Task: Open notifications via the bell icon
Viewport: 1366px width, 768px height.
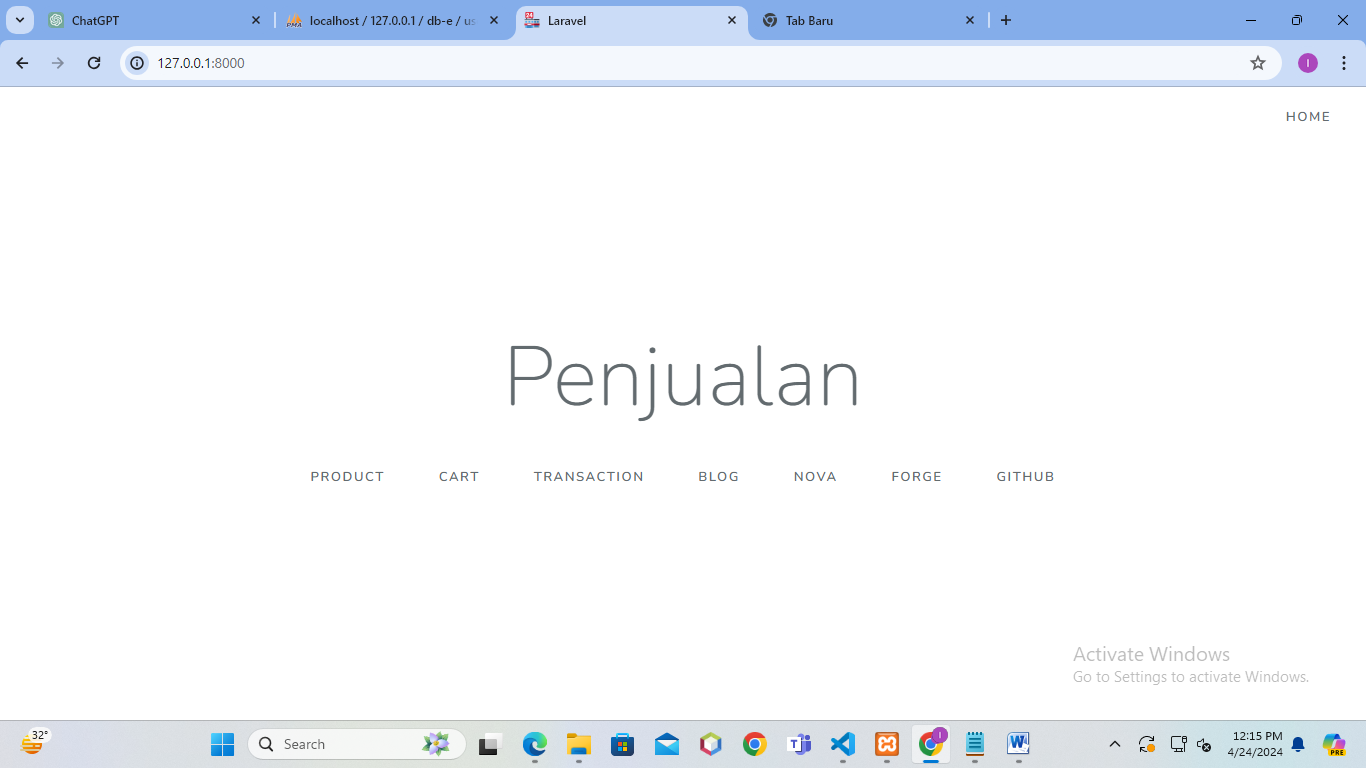Action: click(x=1298, y=744)
